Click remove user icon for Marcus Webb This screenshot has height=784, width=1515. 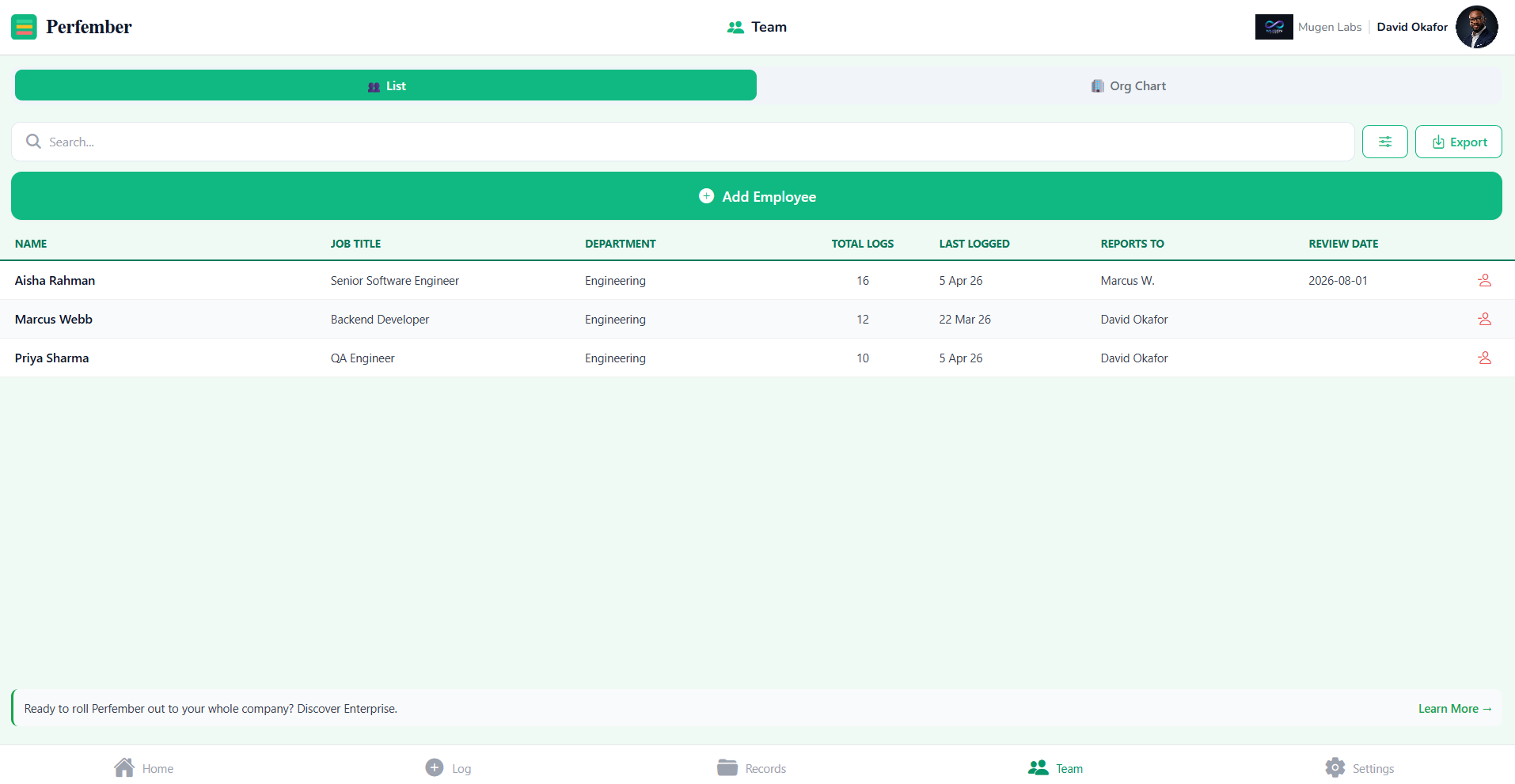1484,320
